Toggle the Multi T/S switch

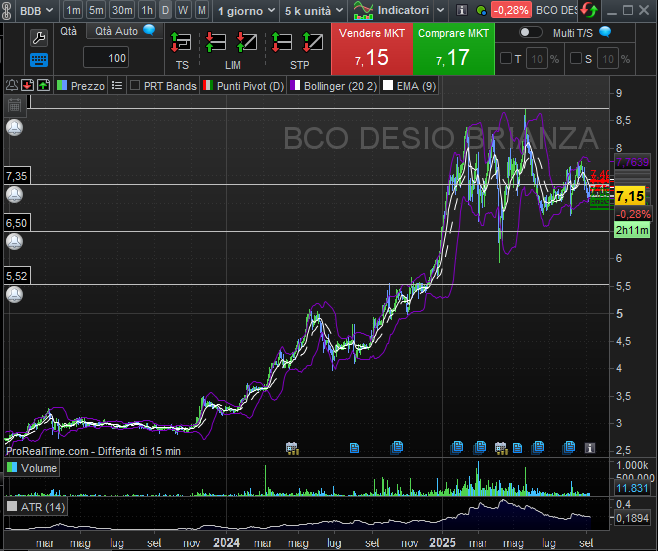531,32
